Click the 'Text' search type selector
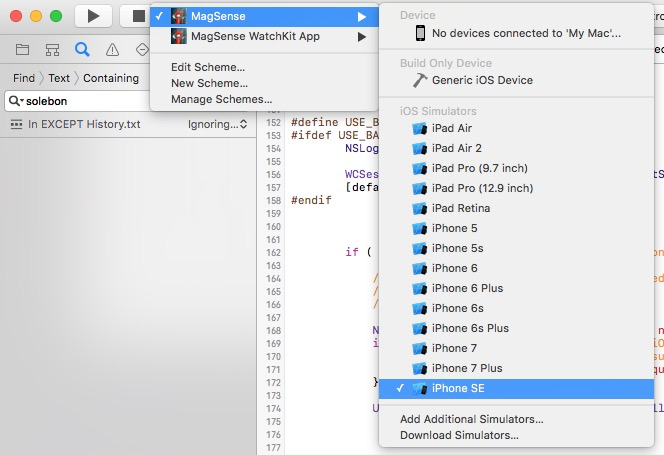Viewport: 664px width, 455px height. click(59, 78)
